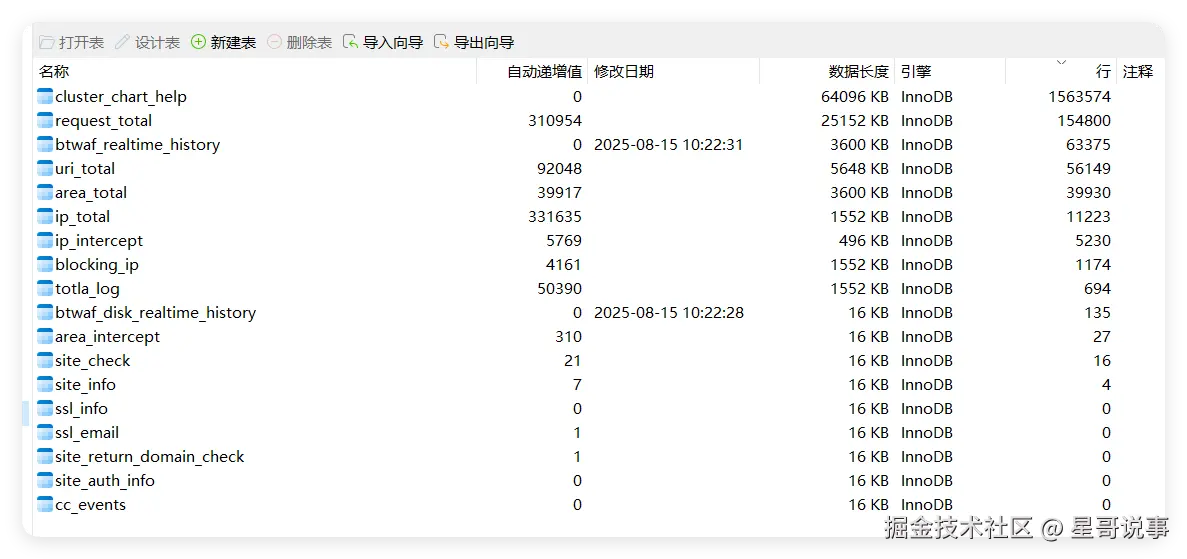Select the site_auth_info table name
The width and height of the screenshot is (1187, 559).
pos(104,481)
